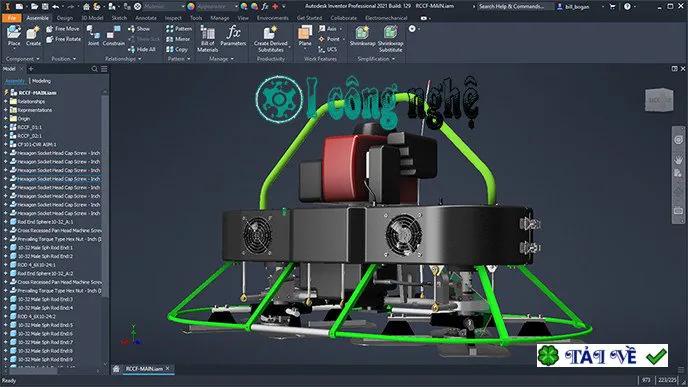Screen dimensions: 688x387
Task: Click the Undo arrow in quick access toolbar
Action: pos(56,7)
